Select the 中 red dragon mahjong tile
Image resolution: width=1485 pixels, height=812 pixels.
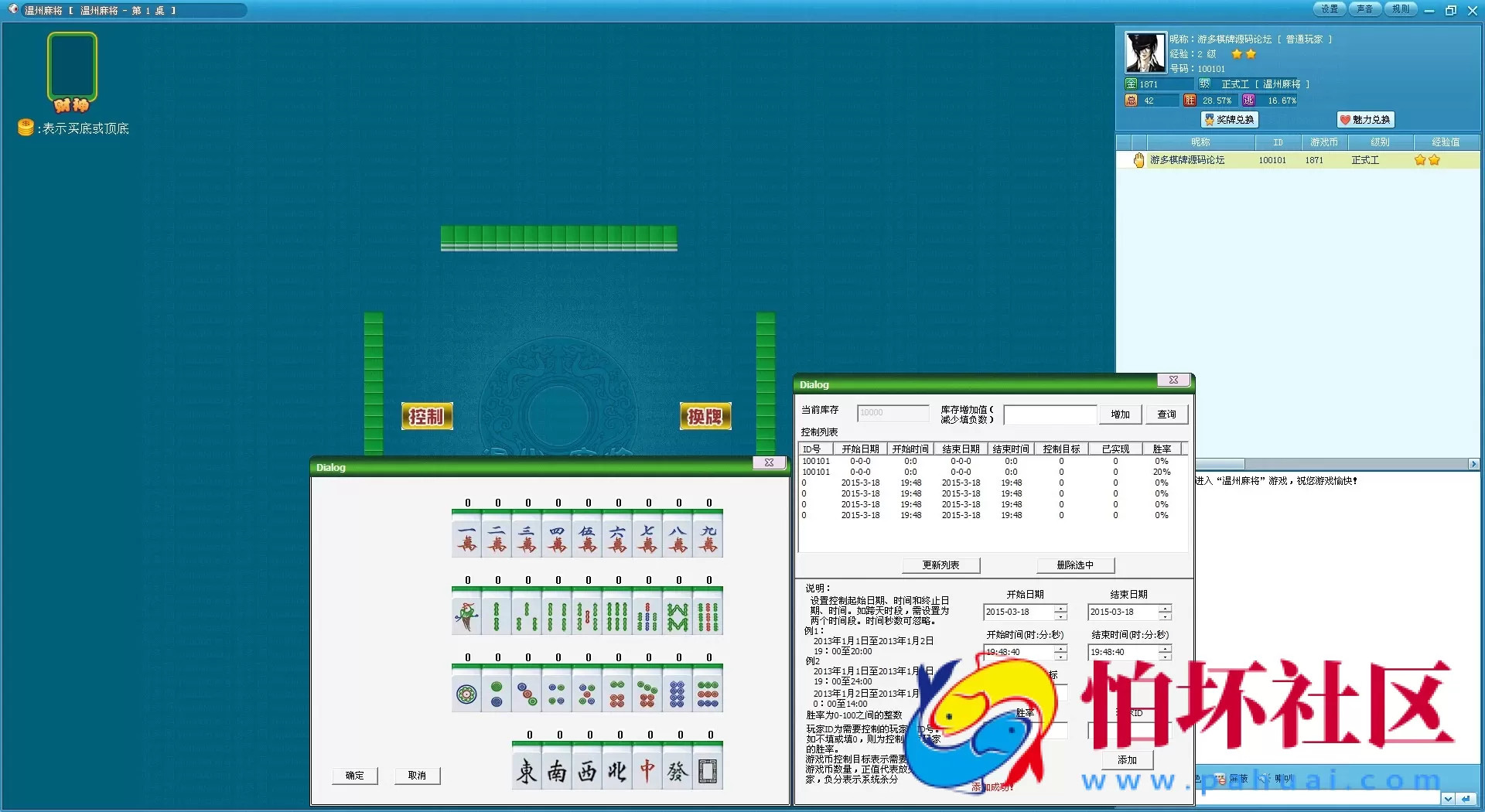pyautogui.click(x=647, y=770)
